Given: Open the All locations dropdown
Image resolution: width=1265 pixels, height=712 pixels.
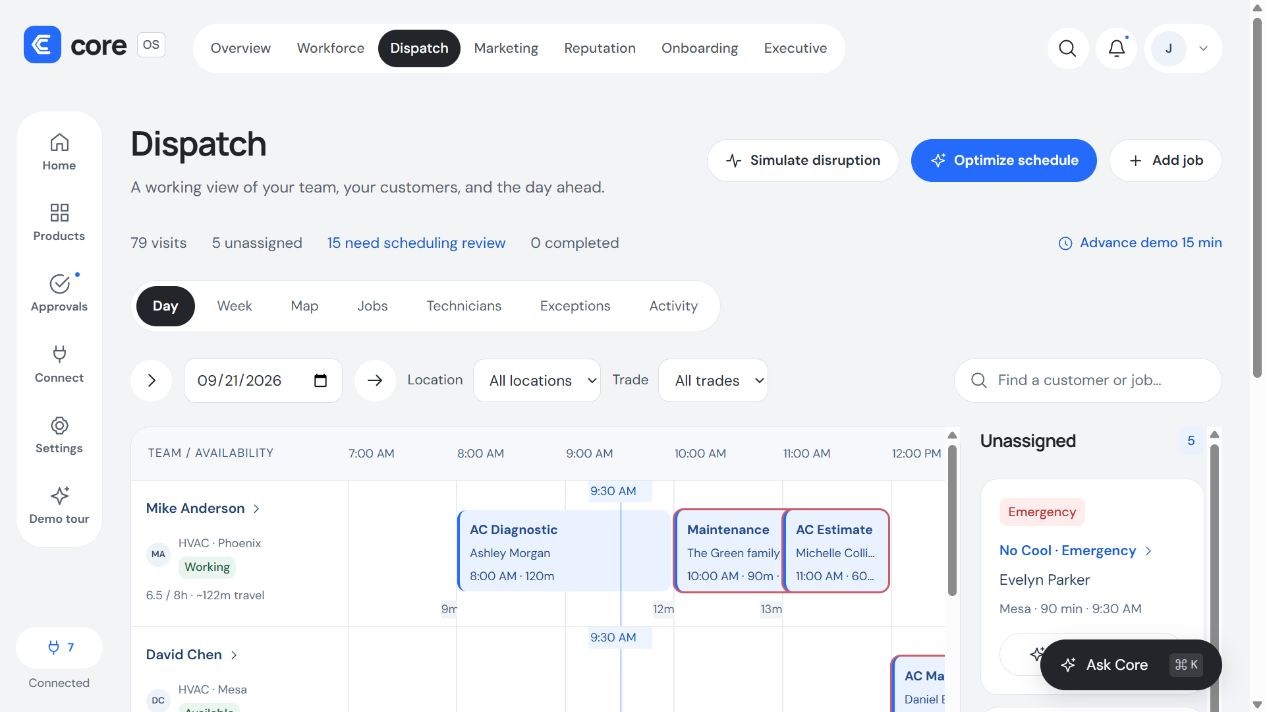Looking at the screenshot, I should point(537,380).
